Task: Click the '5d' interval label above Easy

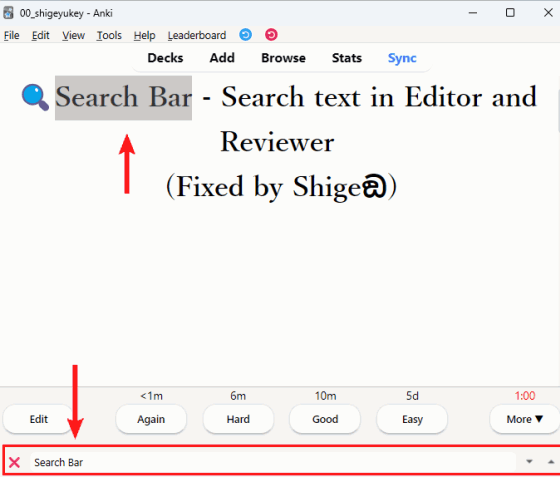Action: point(412,396)
